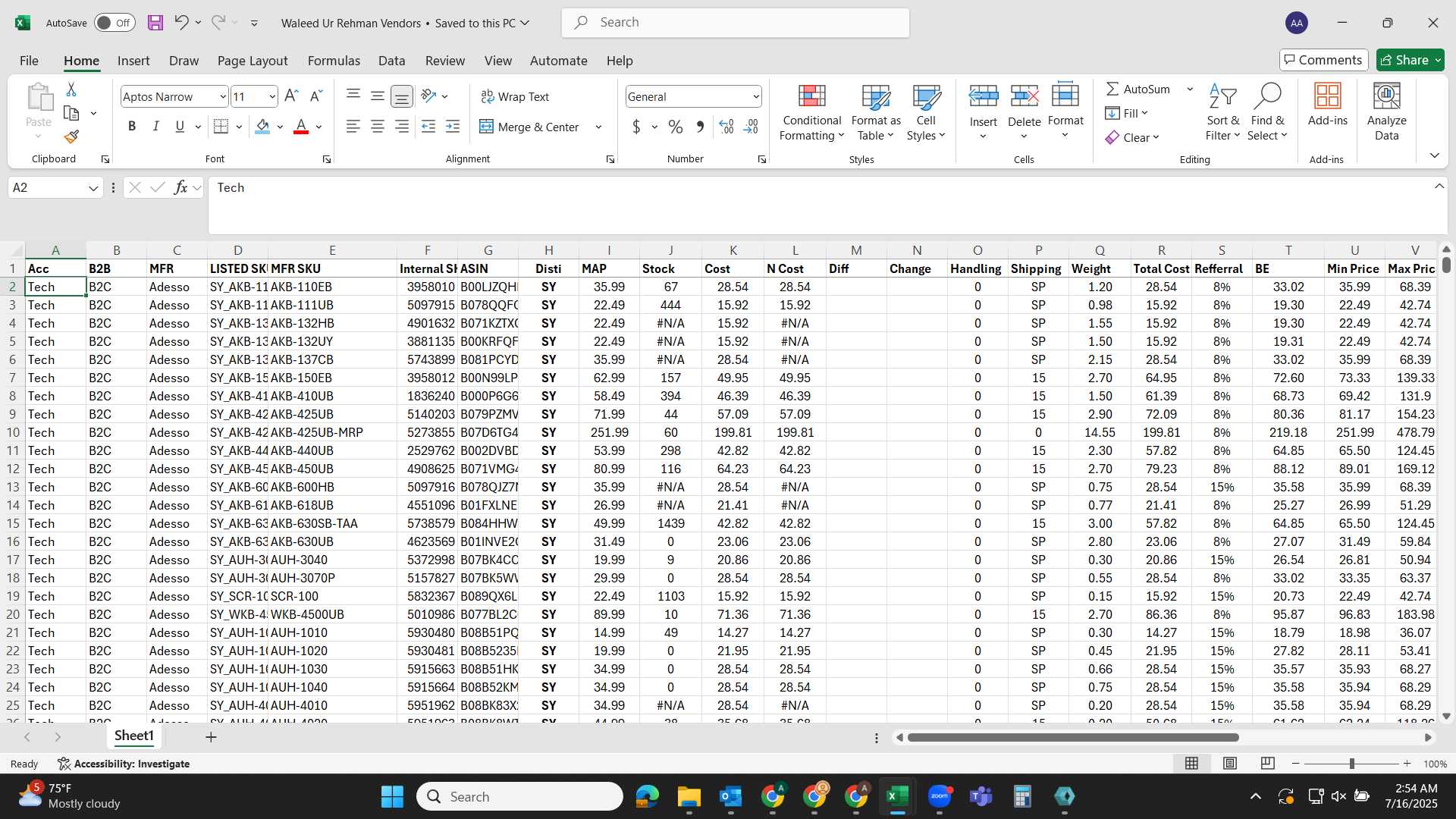Open Format as Table gallery
Screen dimensions: 1456x819
[876, 113]
